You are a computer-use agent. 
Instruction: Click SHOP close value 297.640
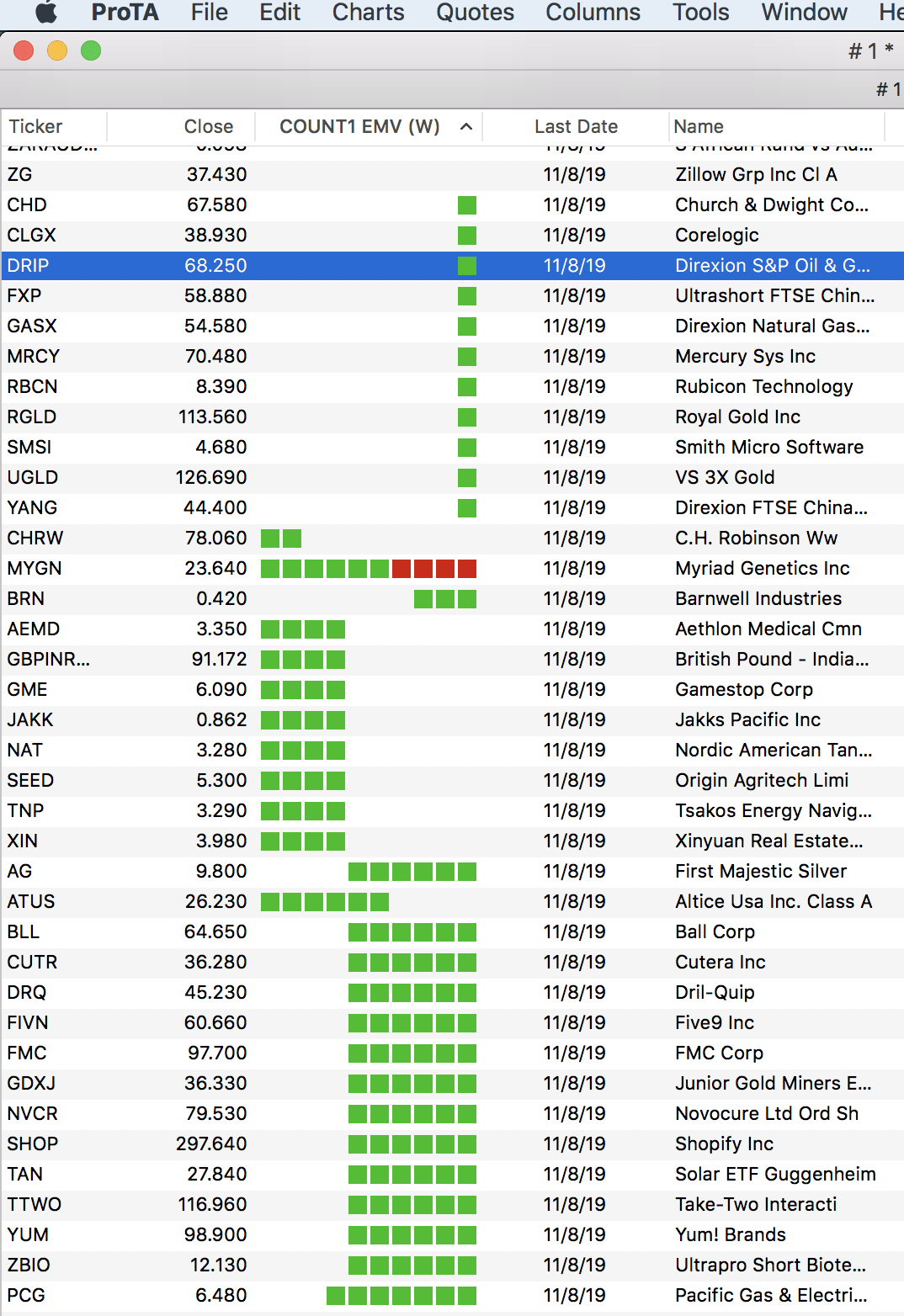coord(211,1144)
